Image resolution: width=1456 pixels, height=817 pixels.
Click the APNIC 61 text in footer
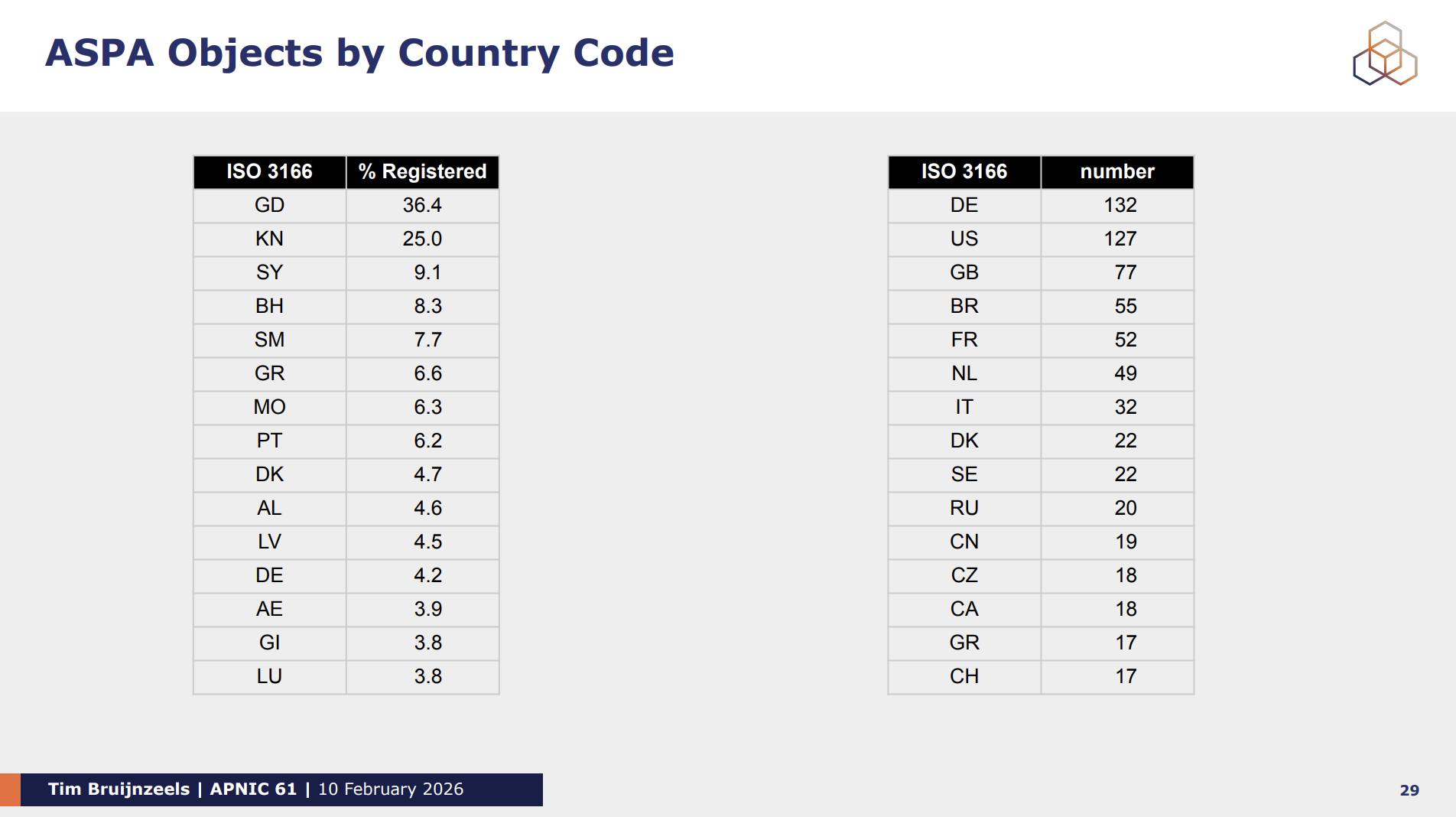tap(253, 789)
